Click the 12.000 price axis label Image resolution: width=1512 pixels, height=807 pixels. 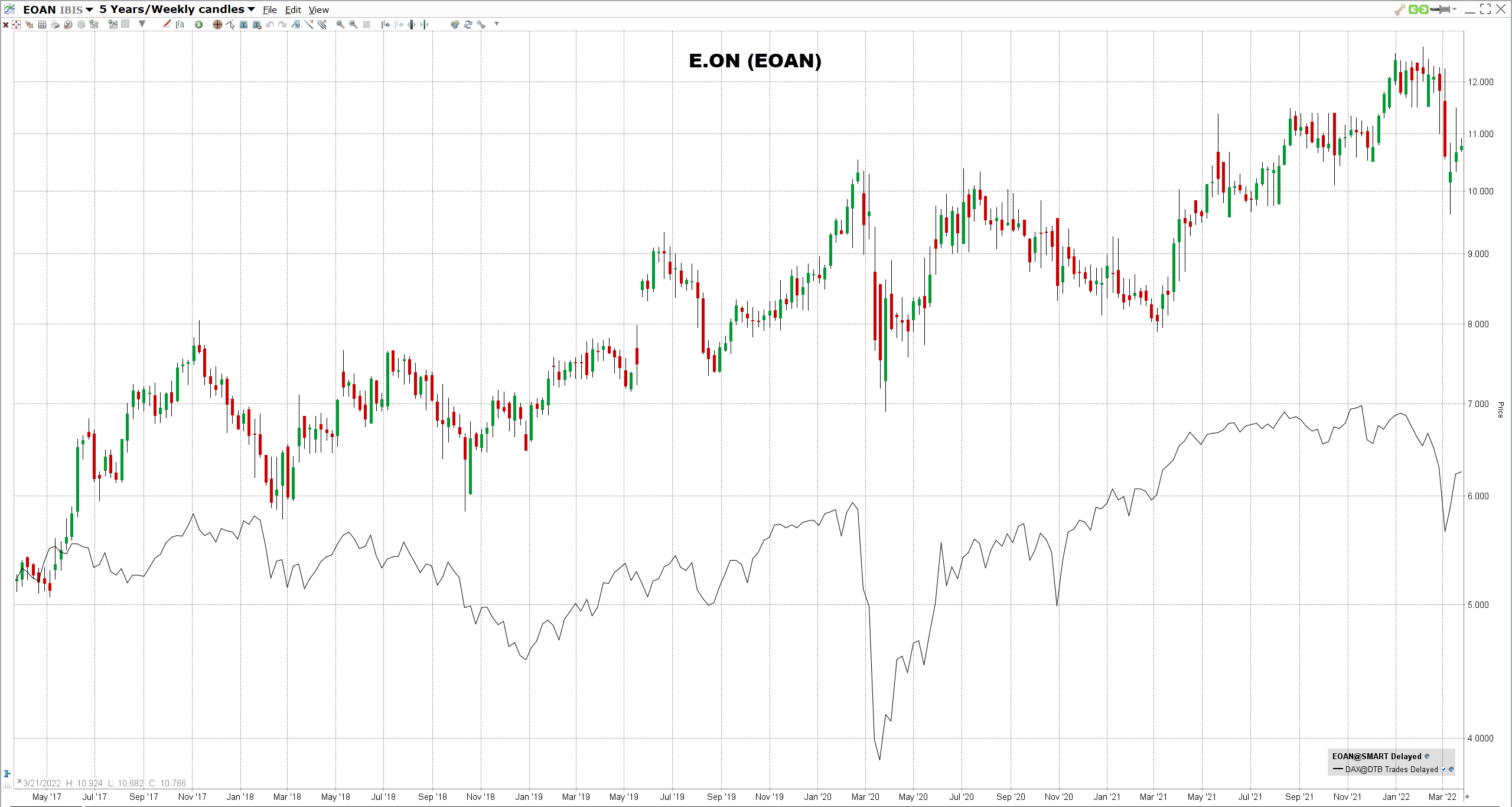[x=1481, y=82]
